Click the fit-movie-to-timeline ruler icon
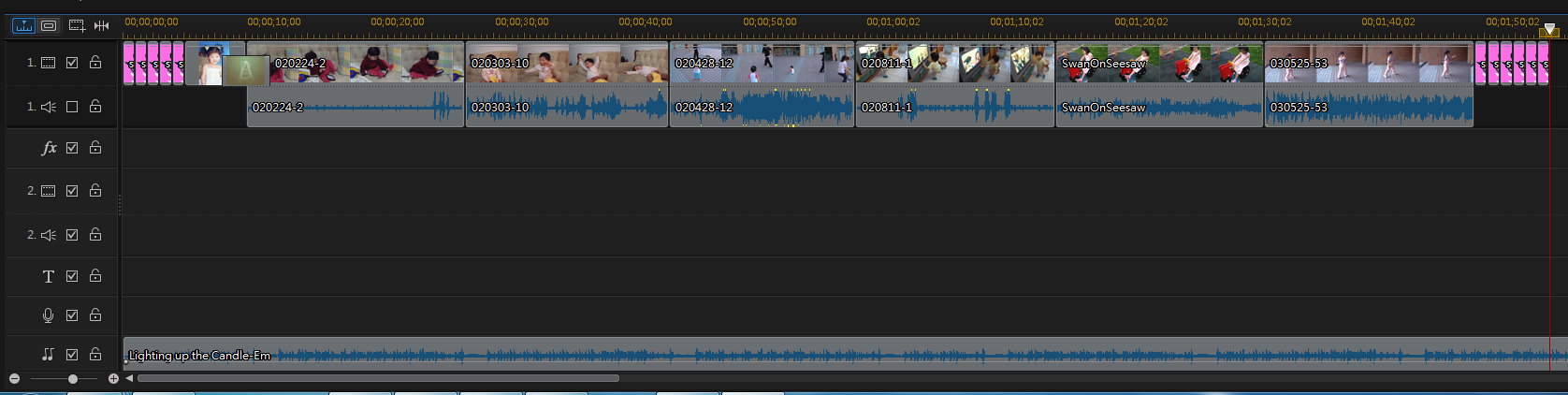Image resolution: width=1568 pixels, height=395 pixels. 101,25
